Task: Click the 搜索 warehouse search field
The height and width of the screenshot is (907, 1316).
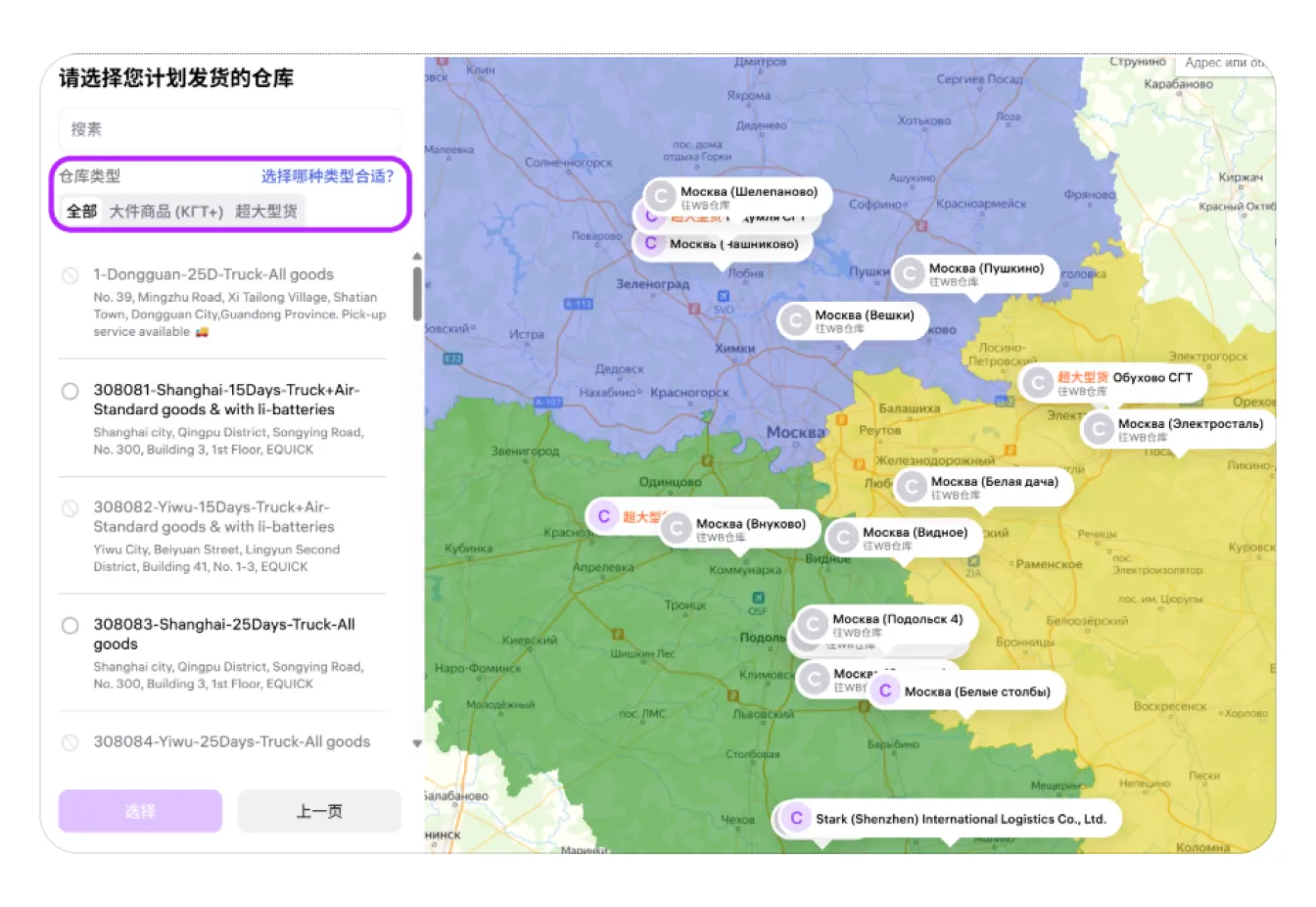Action: [229, 129]
